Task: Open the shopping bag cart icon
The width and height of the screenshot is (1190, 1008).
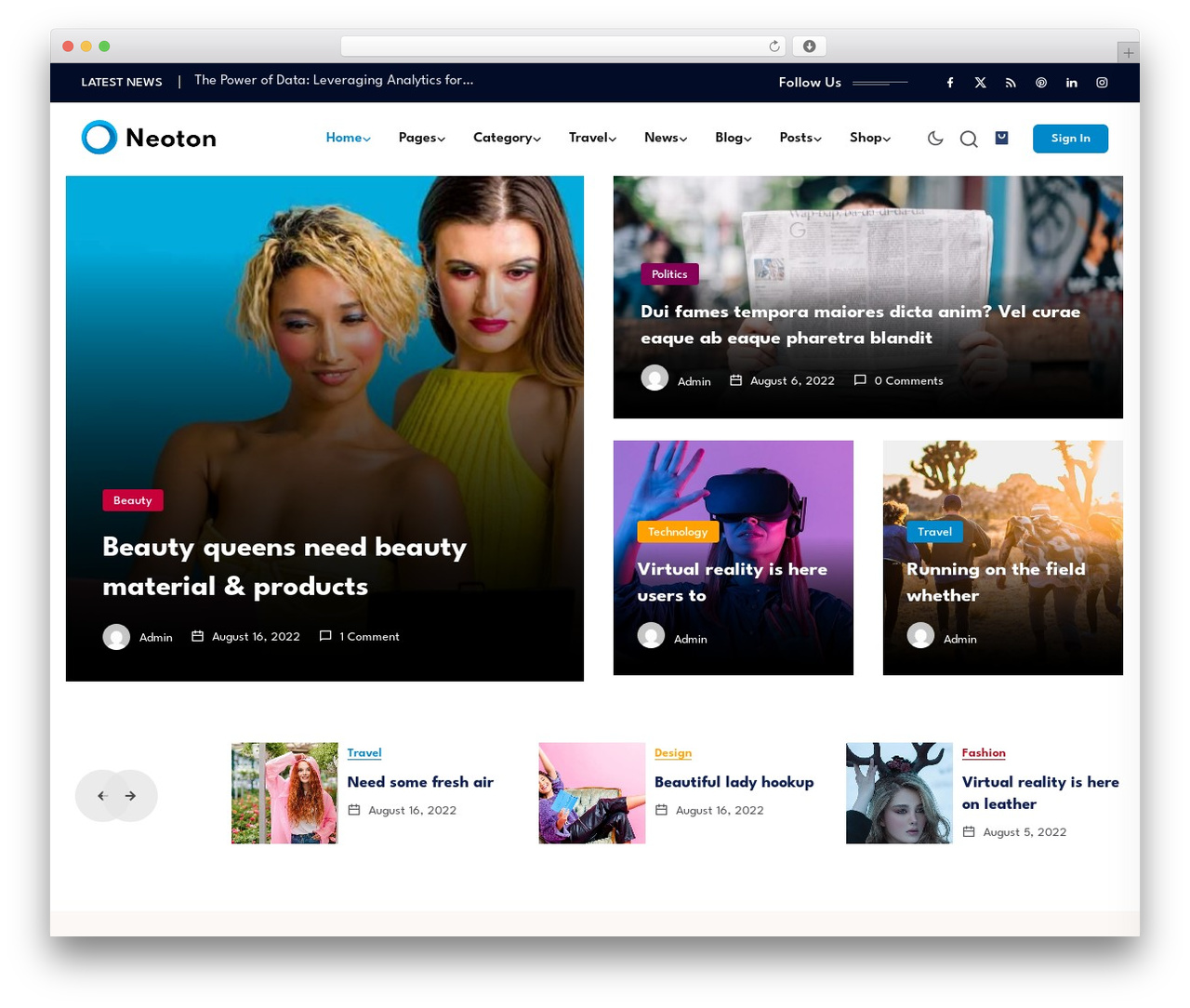Action: 1001,138
